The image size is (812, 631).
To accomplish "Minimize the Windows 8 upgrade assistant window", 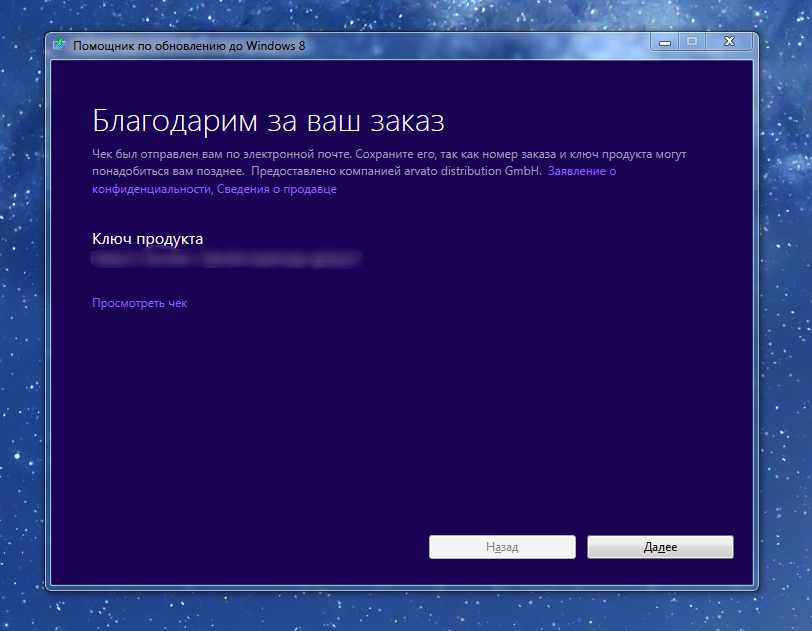I will [665, 41].
